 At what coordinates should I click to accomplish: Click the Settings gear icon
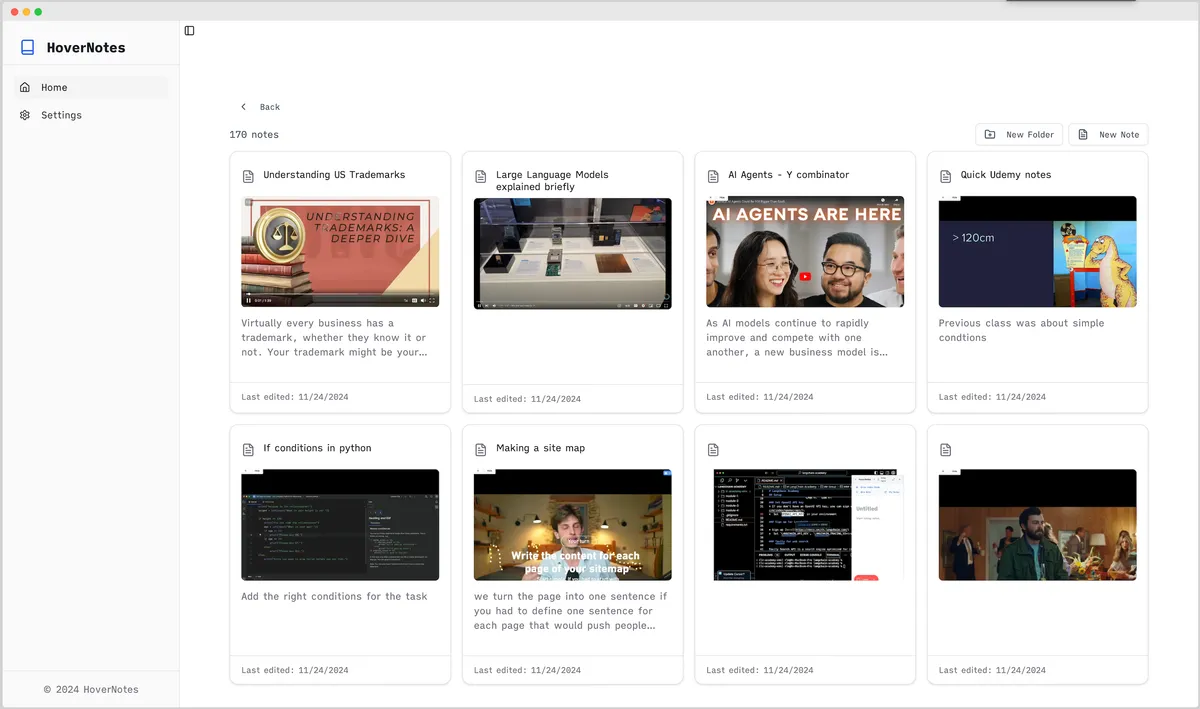tap(25, 115)
